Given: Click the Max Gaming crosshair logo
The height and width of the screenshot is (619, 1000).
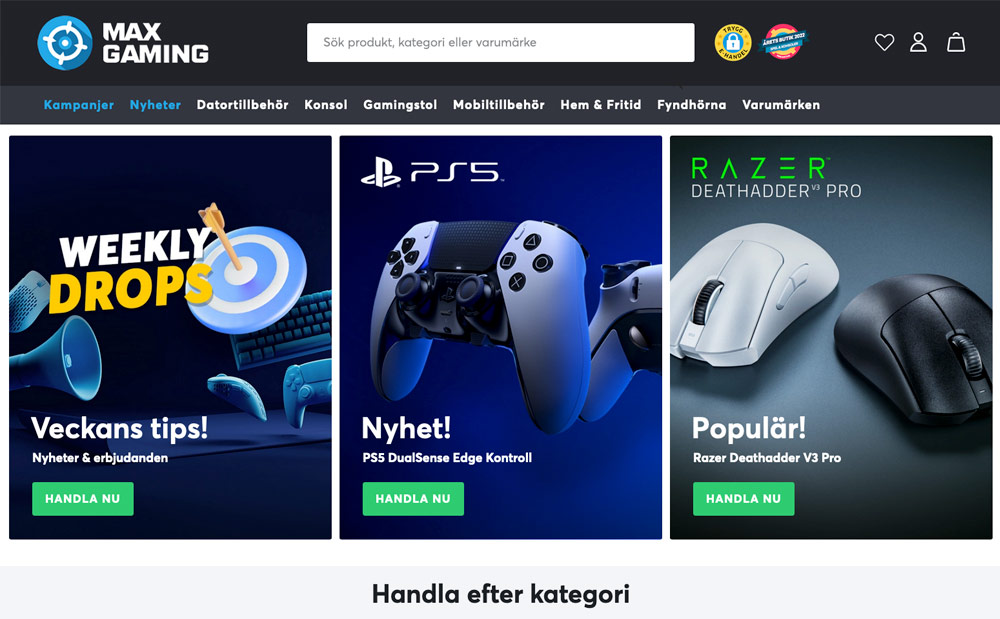Looking at the screenshot, I should point(65,43).
